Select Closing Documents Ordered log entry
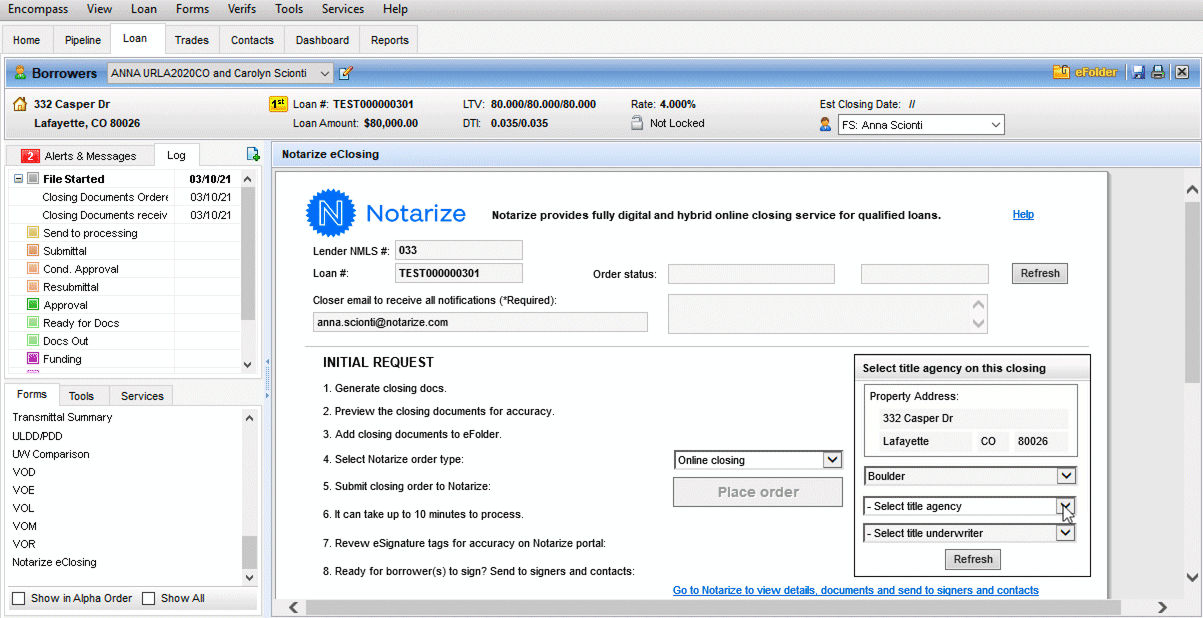 coord(104,197)
